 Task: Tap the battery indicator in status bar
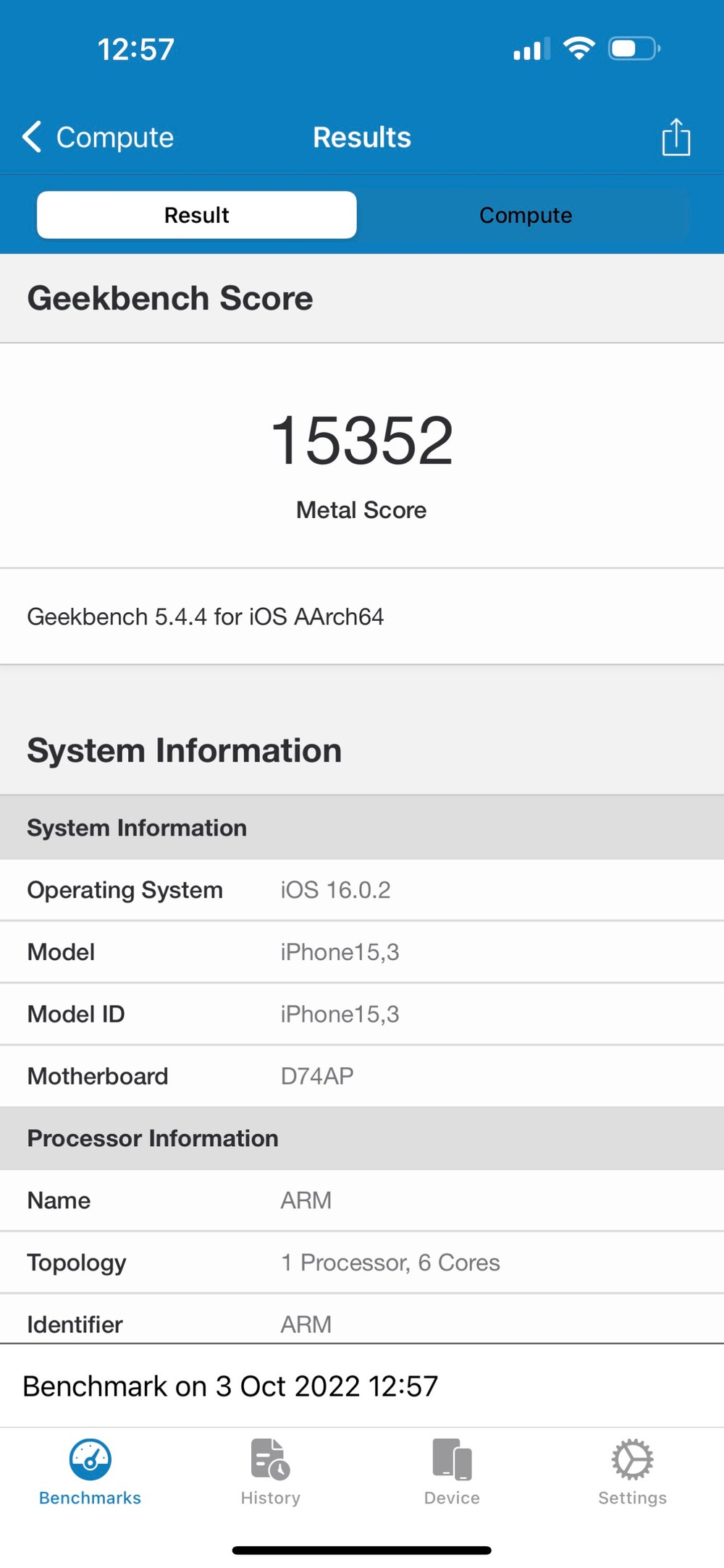633,48
